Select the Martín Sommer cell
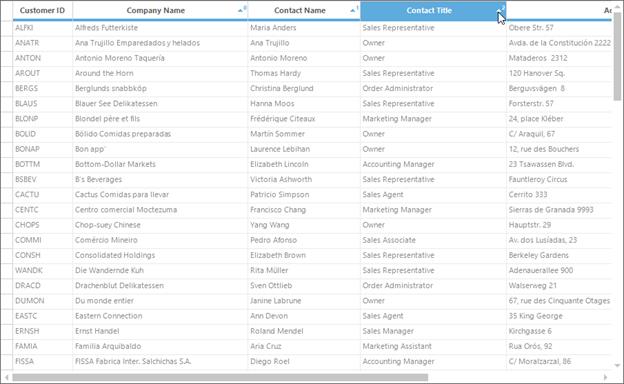Viewport: 624px width, 384px height. pos(304,134)
